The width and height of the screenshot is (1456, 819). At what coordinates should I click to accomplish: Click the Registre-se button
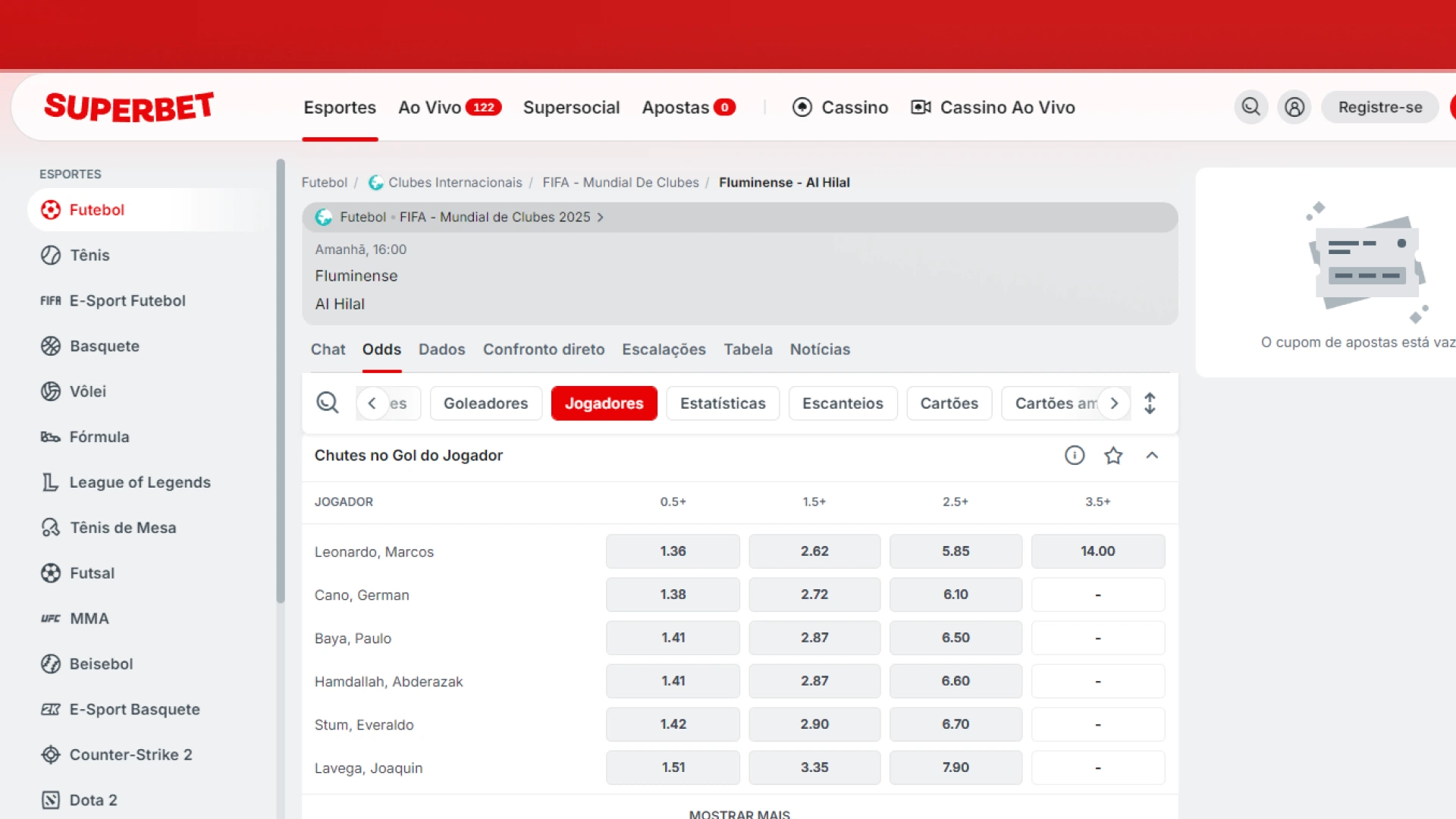pos(1380,107)
